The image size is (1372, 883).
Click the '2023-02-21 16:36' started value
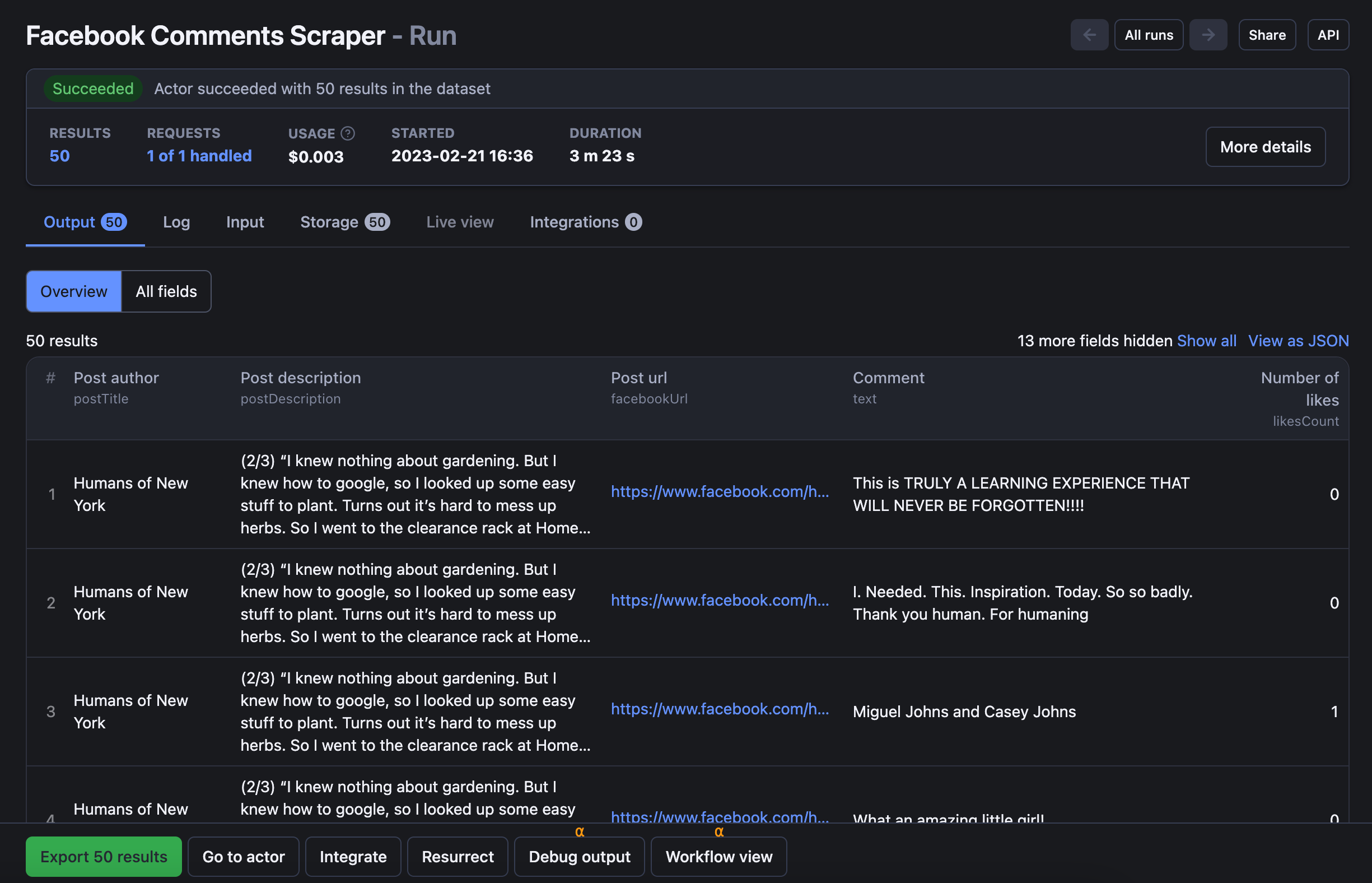click(462, 155)
